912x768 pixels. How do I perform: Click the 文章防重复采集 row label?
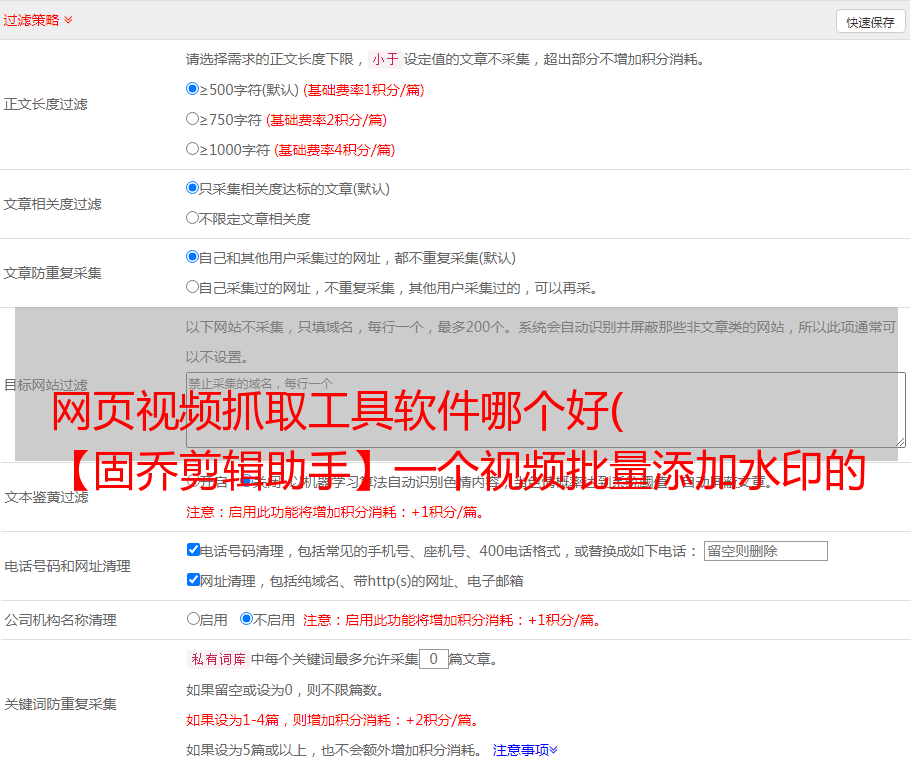pyautogui.click(x=53, y=273)
